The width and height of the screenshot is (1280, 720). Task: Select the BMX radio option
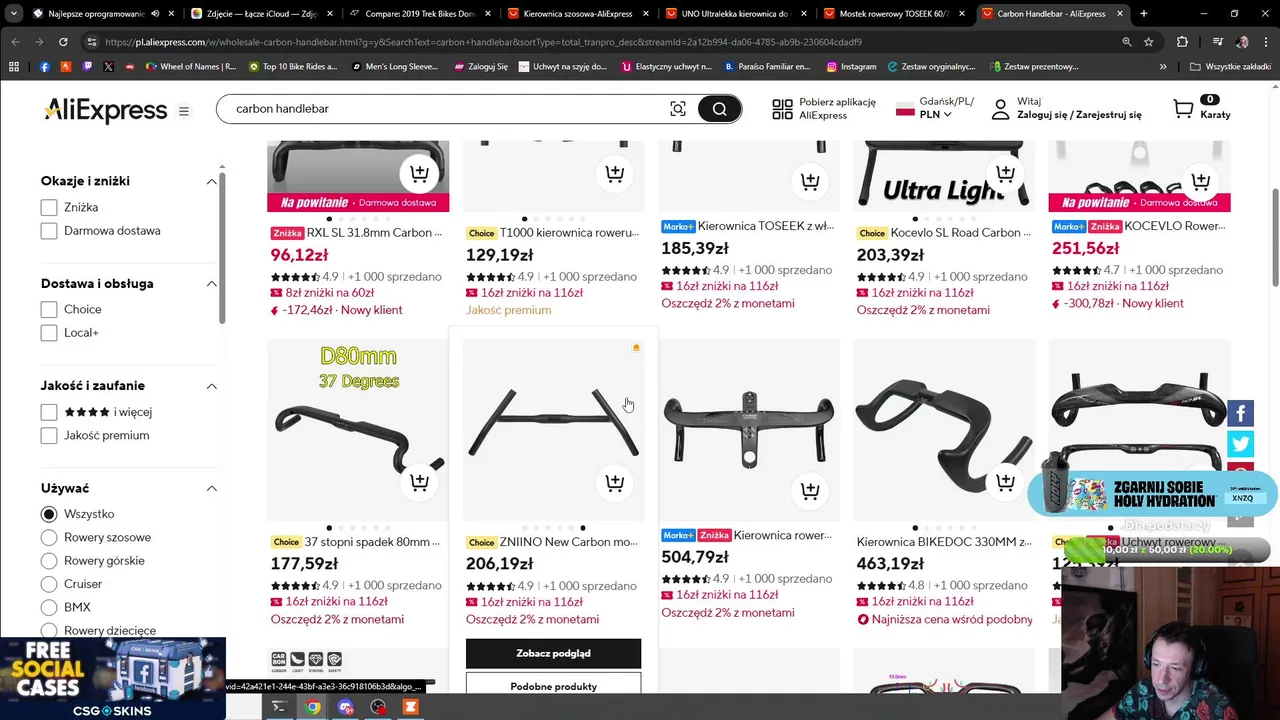[49, 607]
